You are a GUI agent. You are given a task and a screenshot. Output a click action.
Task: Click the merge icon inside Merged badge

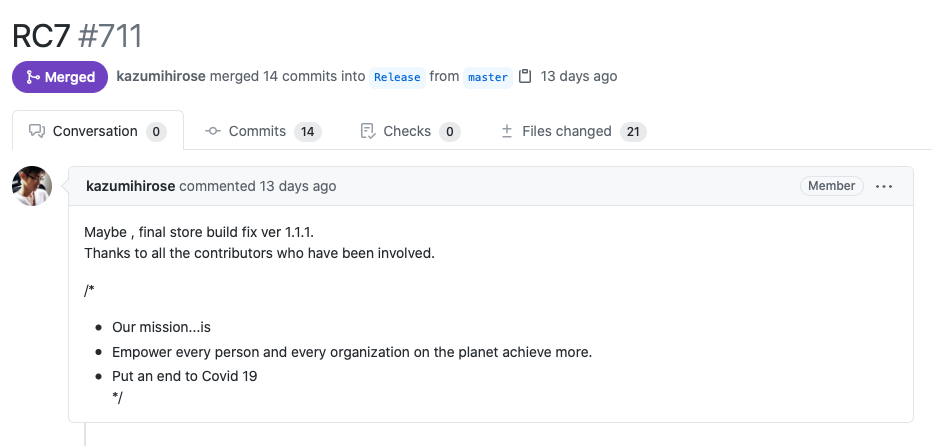coord(33,77)
